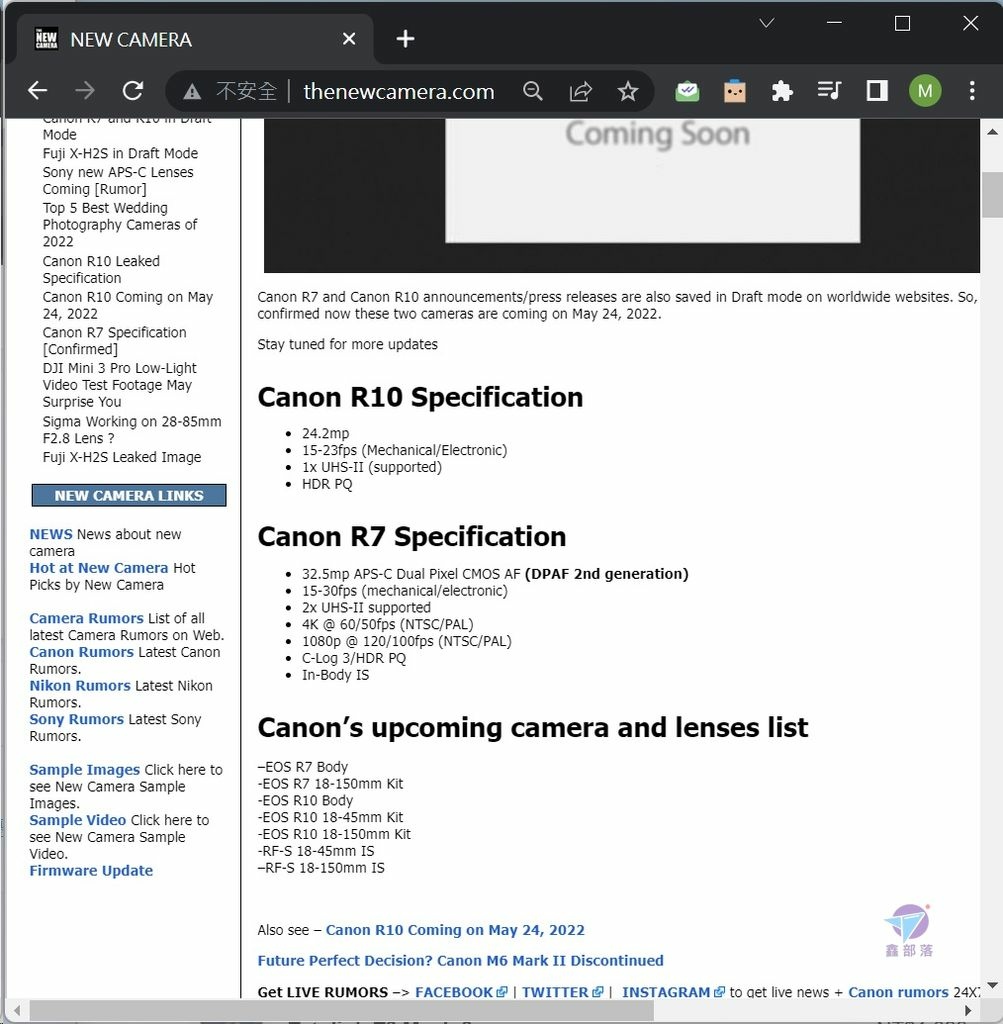
Task: Open the profile M avatar
Action: (925, 91)
